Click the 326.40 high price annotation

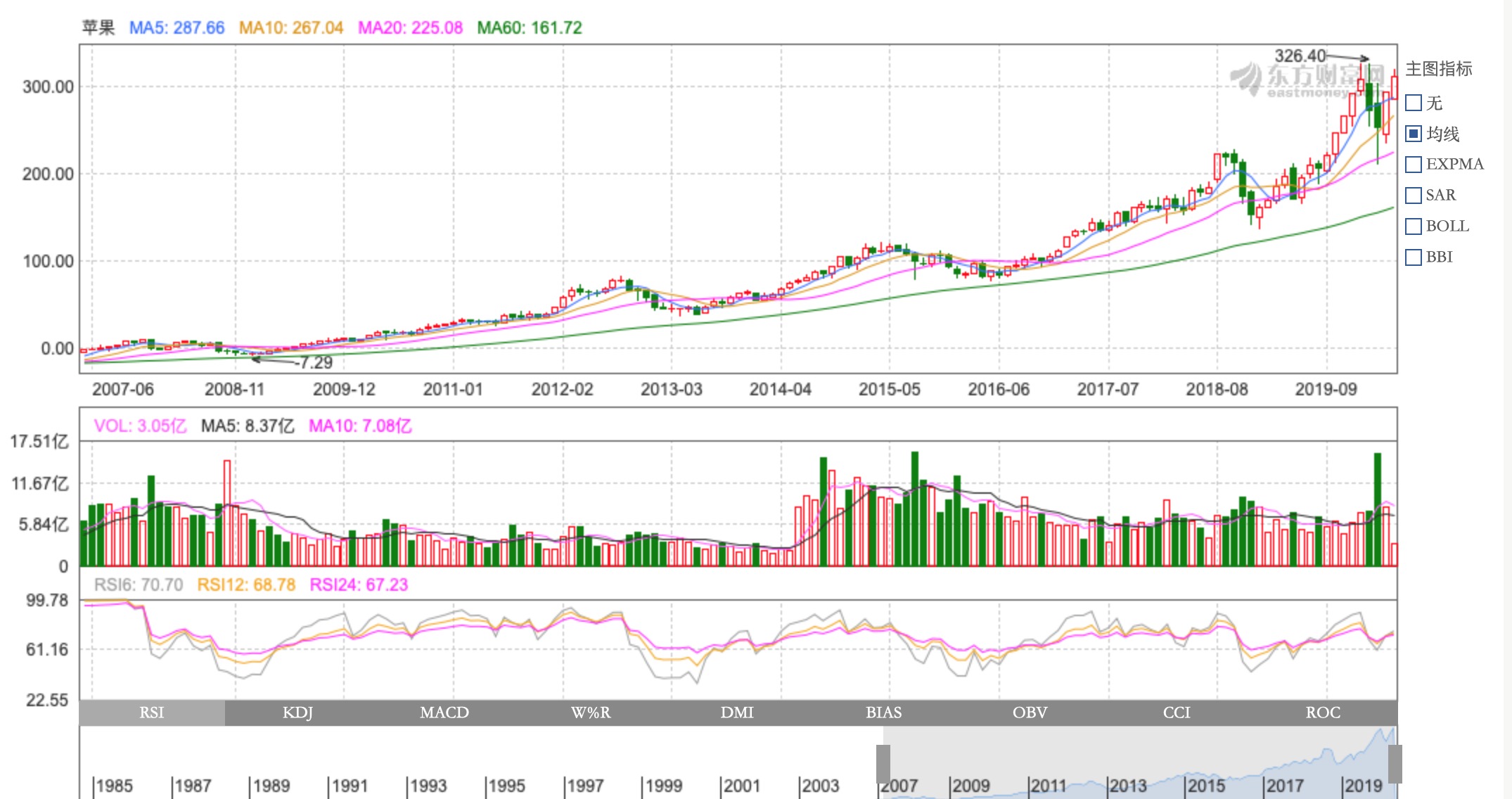point(1300,56)
